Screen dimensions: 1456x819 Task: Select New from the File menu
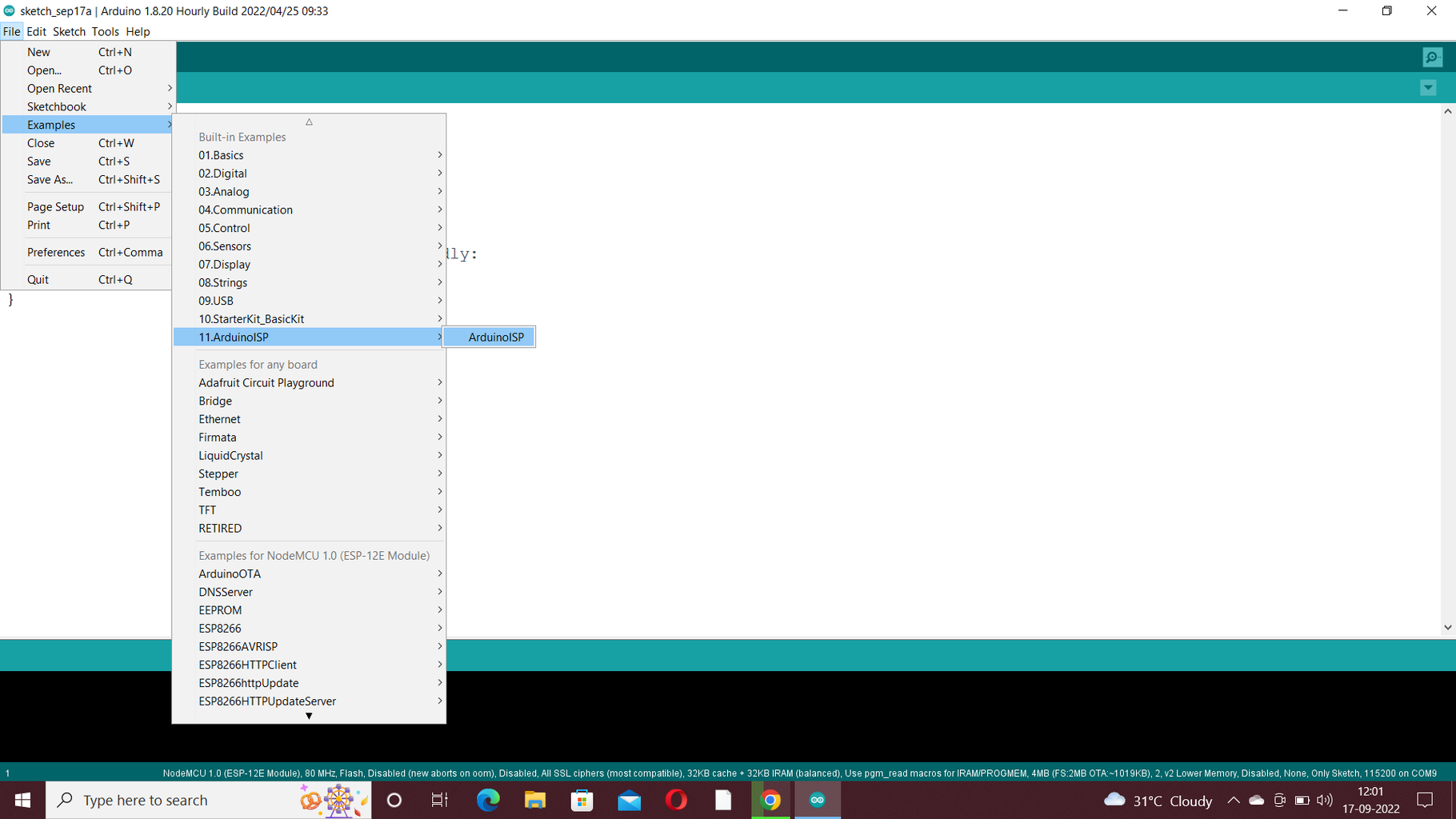tap(88, 52)
